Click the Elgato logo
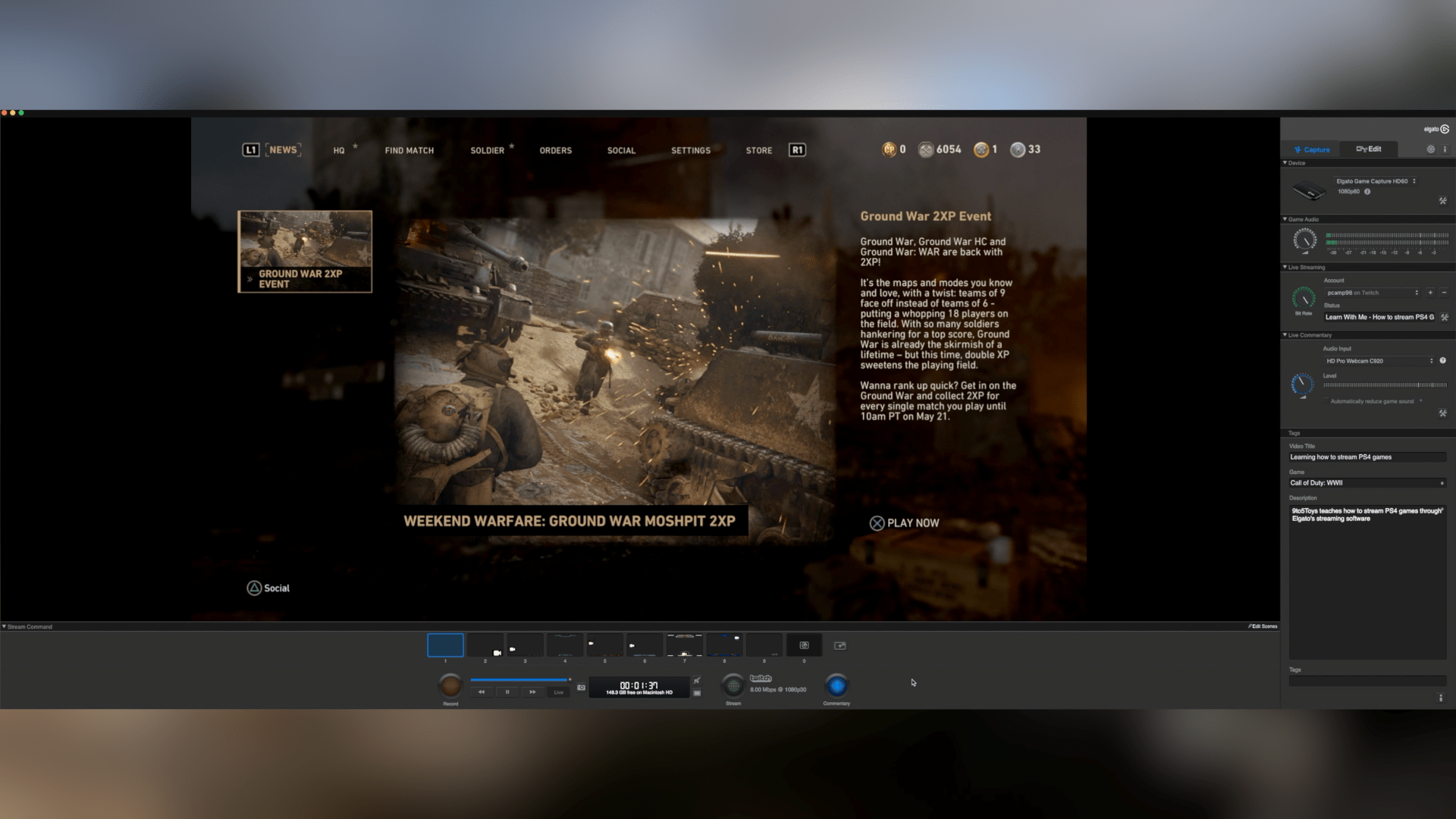The width and height of the screenshot is (1456, 819). tap(1436, 129)
